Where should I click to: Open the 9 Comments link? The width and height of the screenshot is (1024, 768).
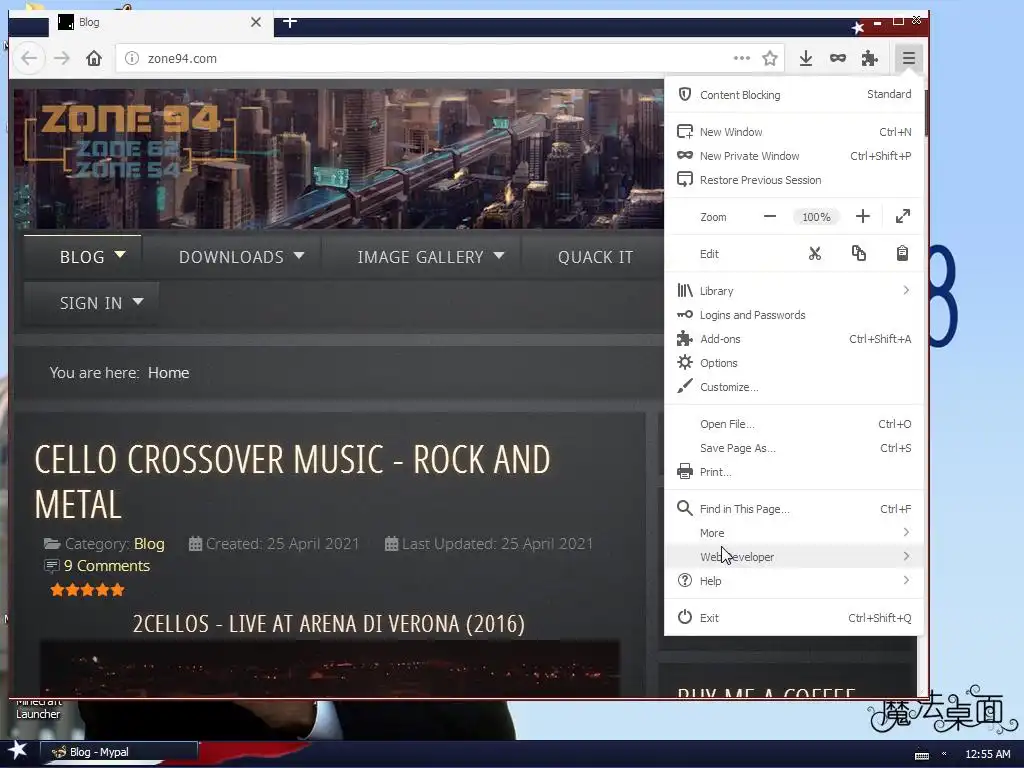106,566
